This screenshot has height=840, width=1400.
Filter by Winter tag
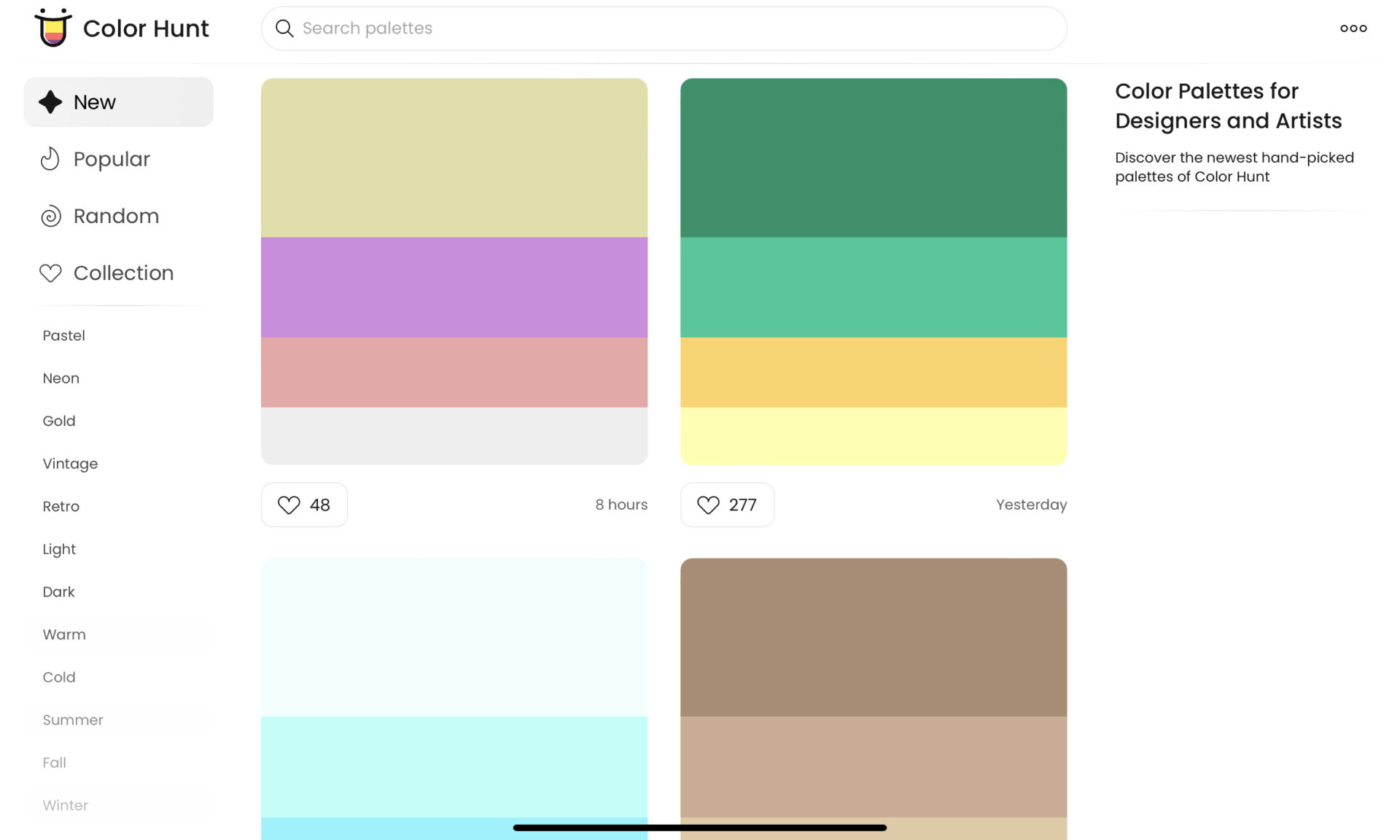point(65,805)
